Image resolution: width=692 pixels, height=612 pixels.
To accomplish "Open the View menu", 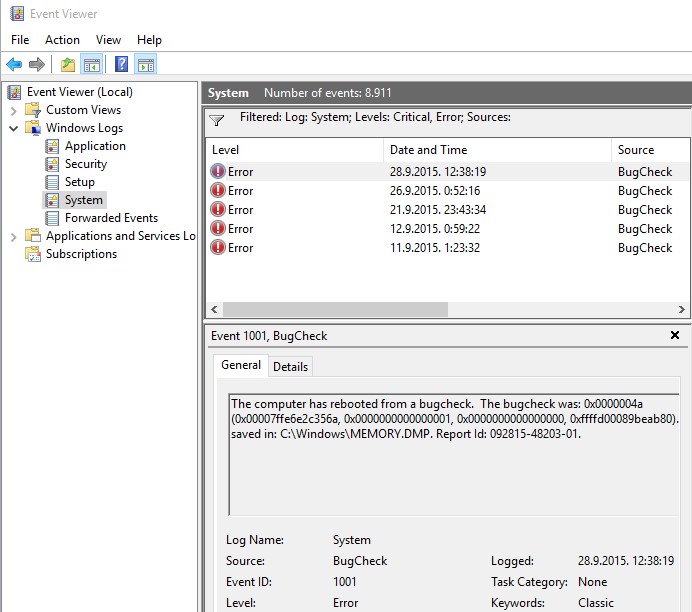I will (108, 40).
